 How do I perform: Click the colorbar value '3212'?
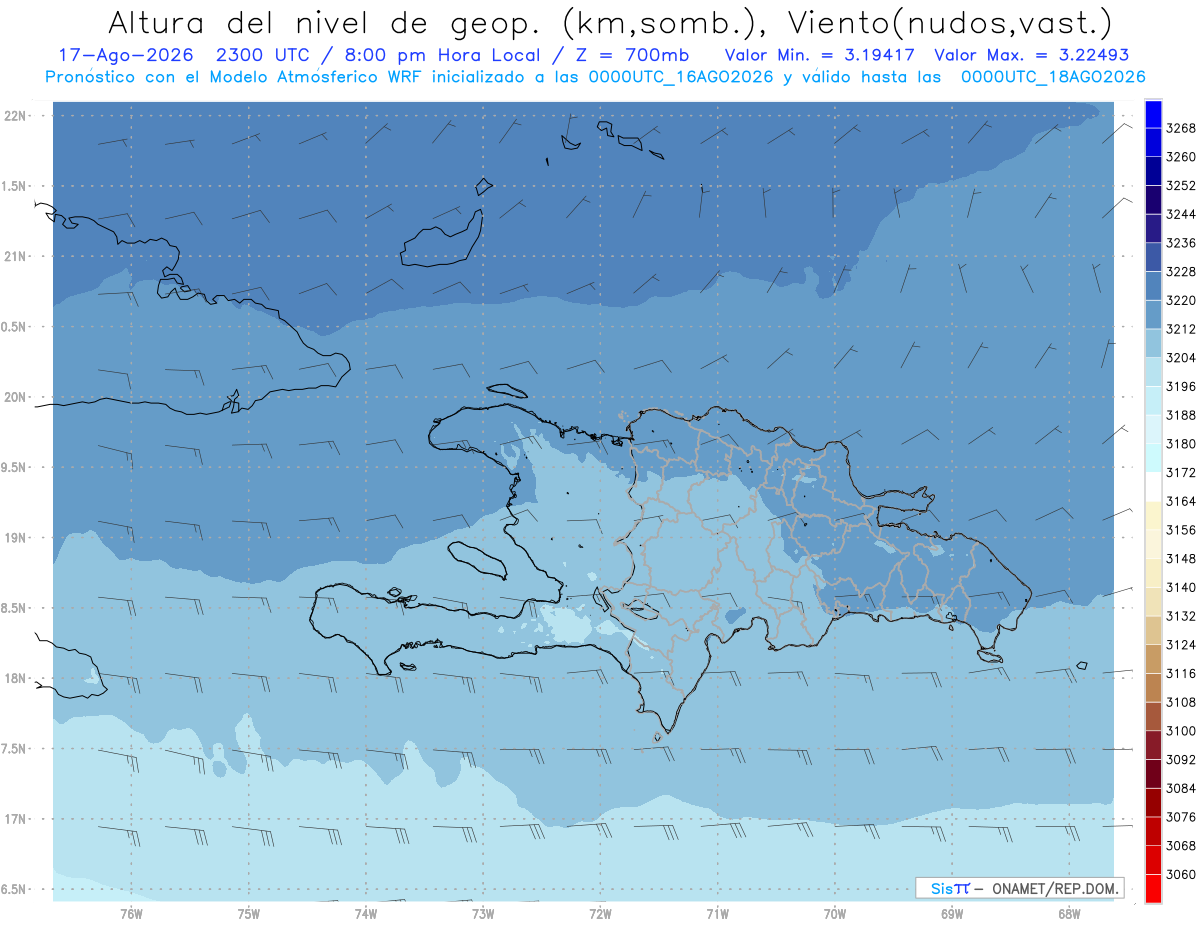[1181, 329]
